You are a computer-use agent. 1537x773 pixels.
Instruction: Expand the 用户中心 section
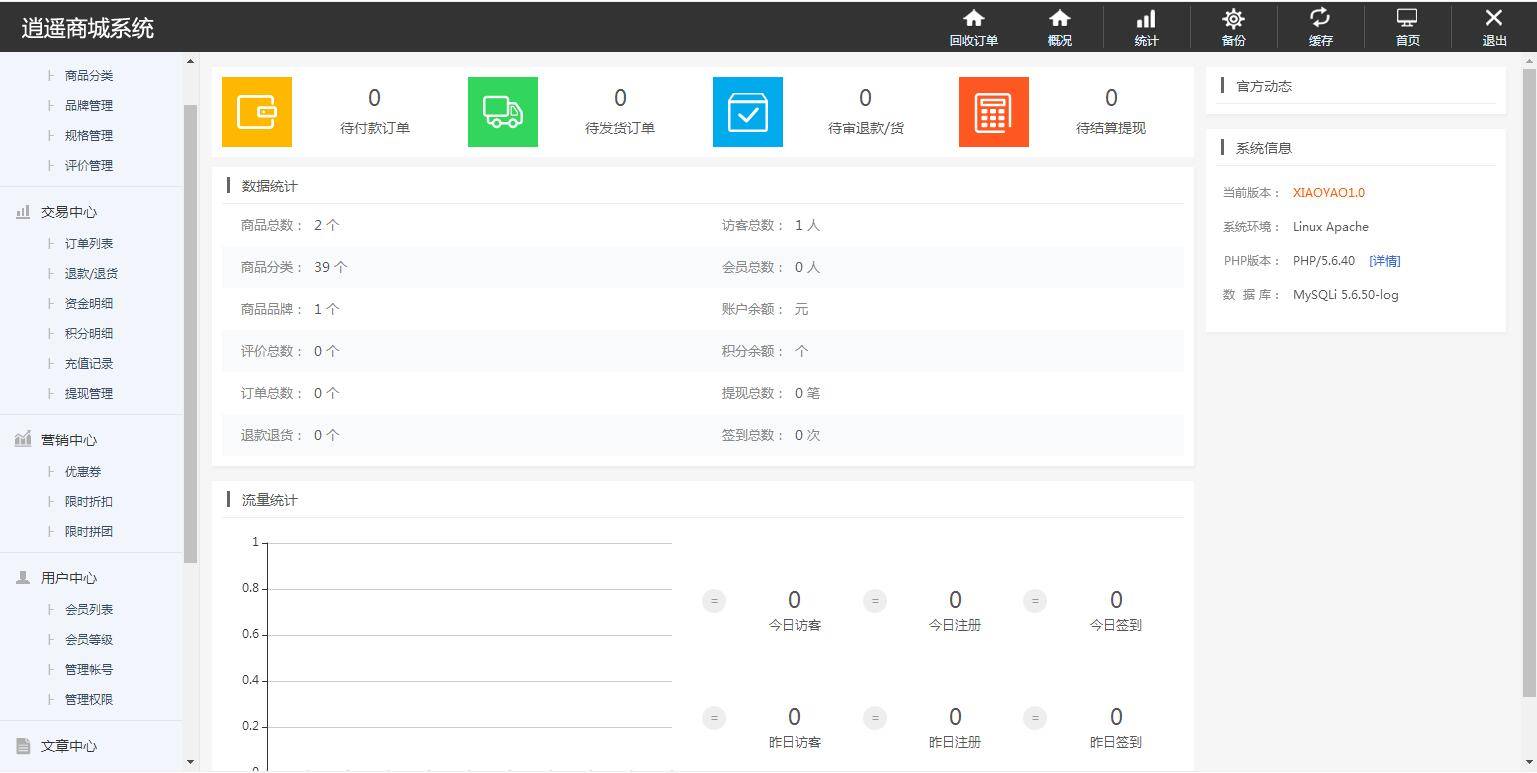[68, 577]
